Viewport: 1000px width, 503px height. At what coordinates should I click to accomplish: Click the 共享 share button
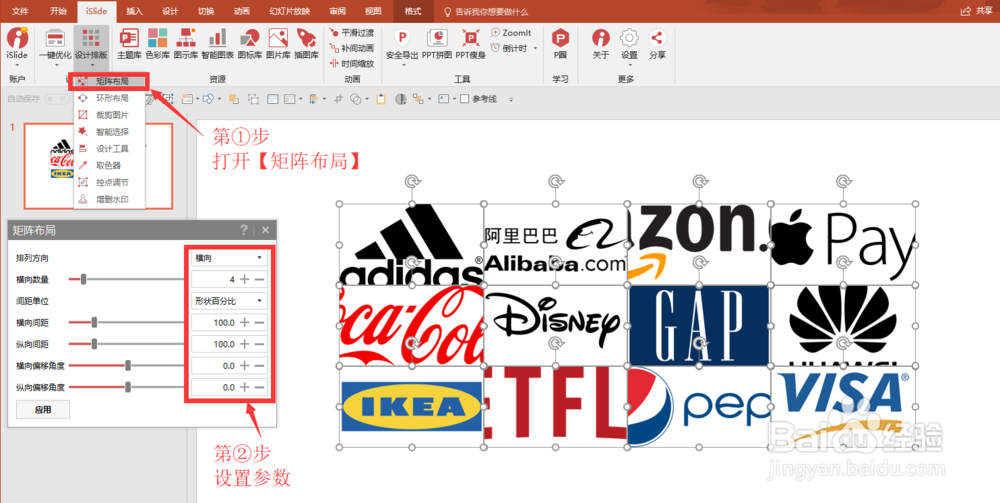pyautogui.click(x=978, y=10)
